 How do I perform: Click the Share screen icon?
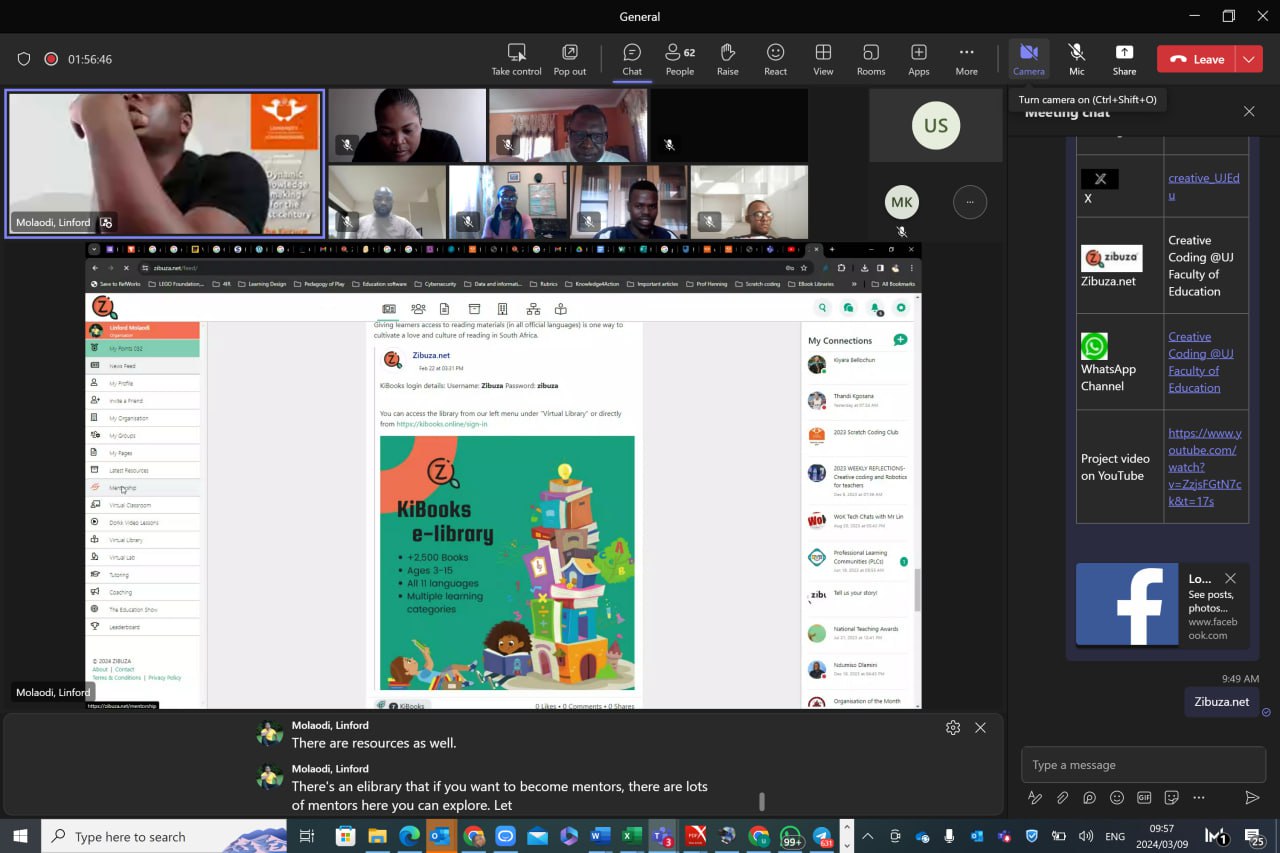[1124, 59]
